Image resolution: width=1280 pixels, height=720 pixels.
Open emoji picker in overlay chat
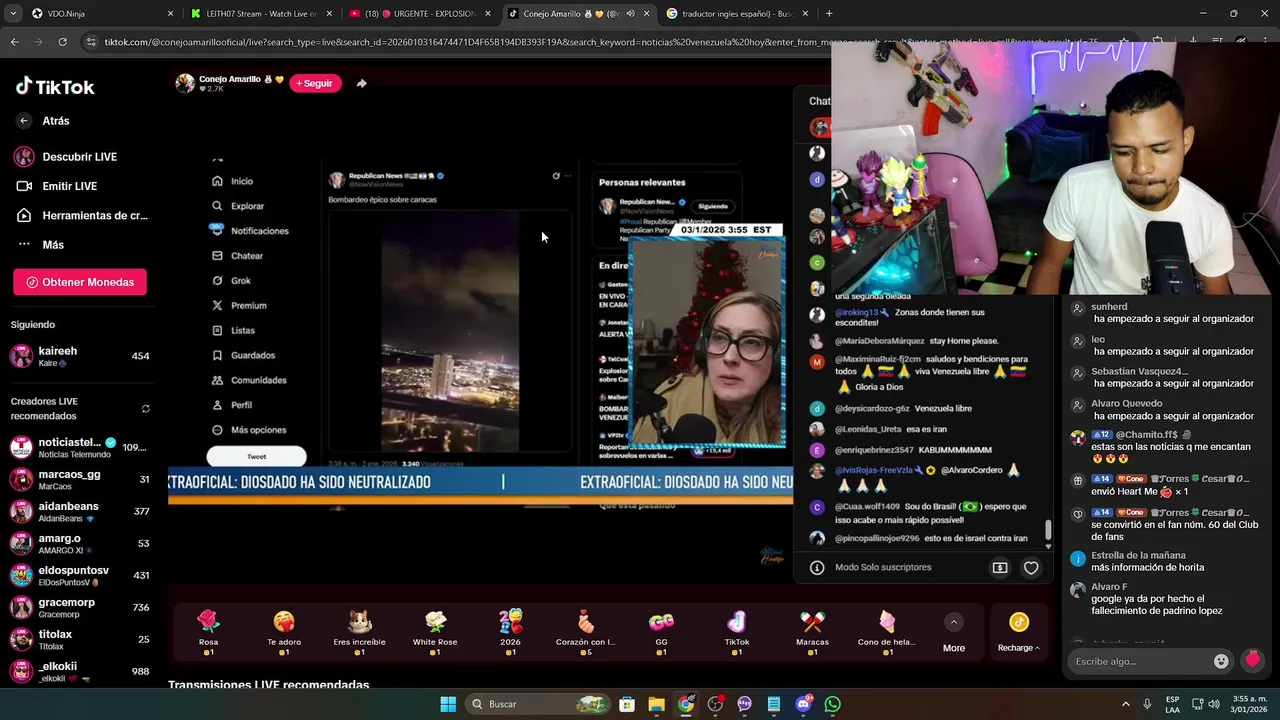tap(1221, 661)
